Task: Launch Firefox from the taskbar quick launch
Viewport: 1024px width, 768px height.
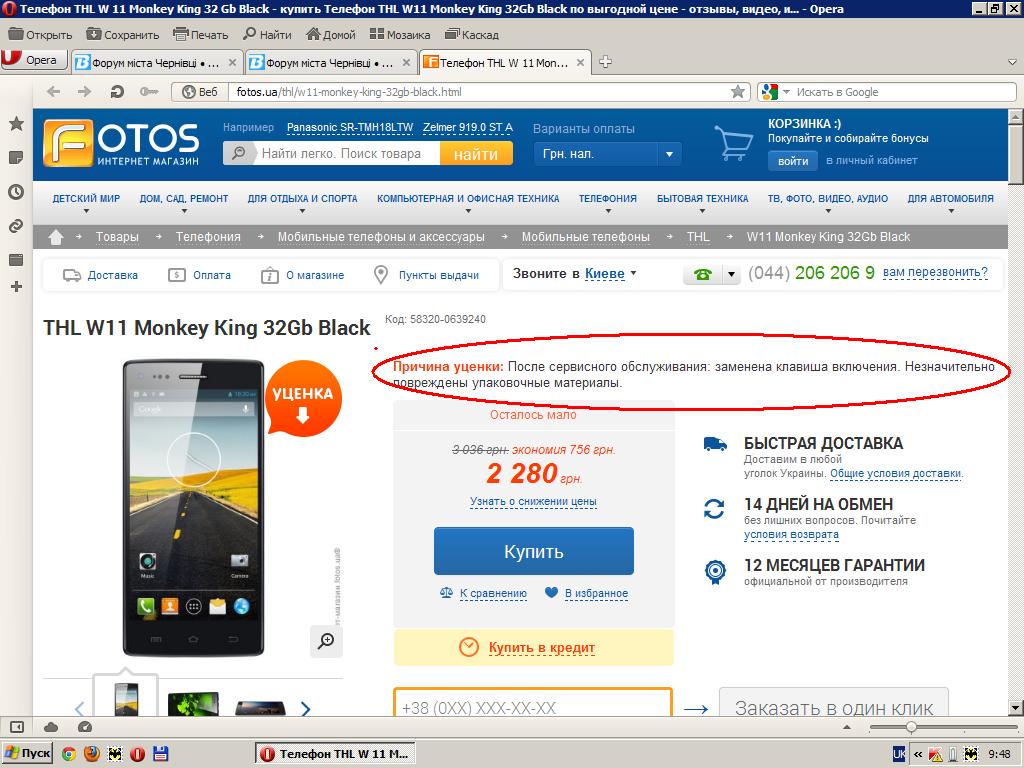Action: pos(92,753)
